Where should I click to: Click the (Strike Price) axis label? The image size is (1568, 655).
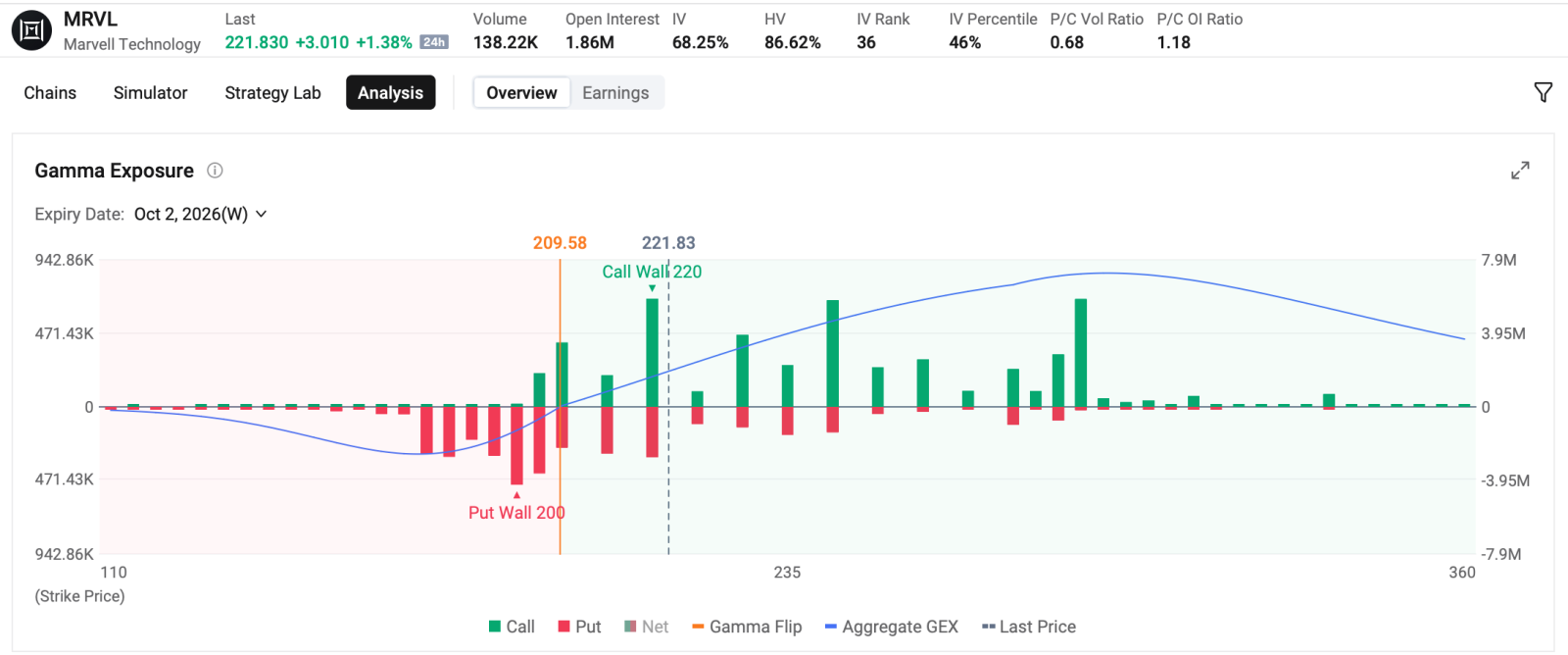coord(80,596)
